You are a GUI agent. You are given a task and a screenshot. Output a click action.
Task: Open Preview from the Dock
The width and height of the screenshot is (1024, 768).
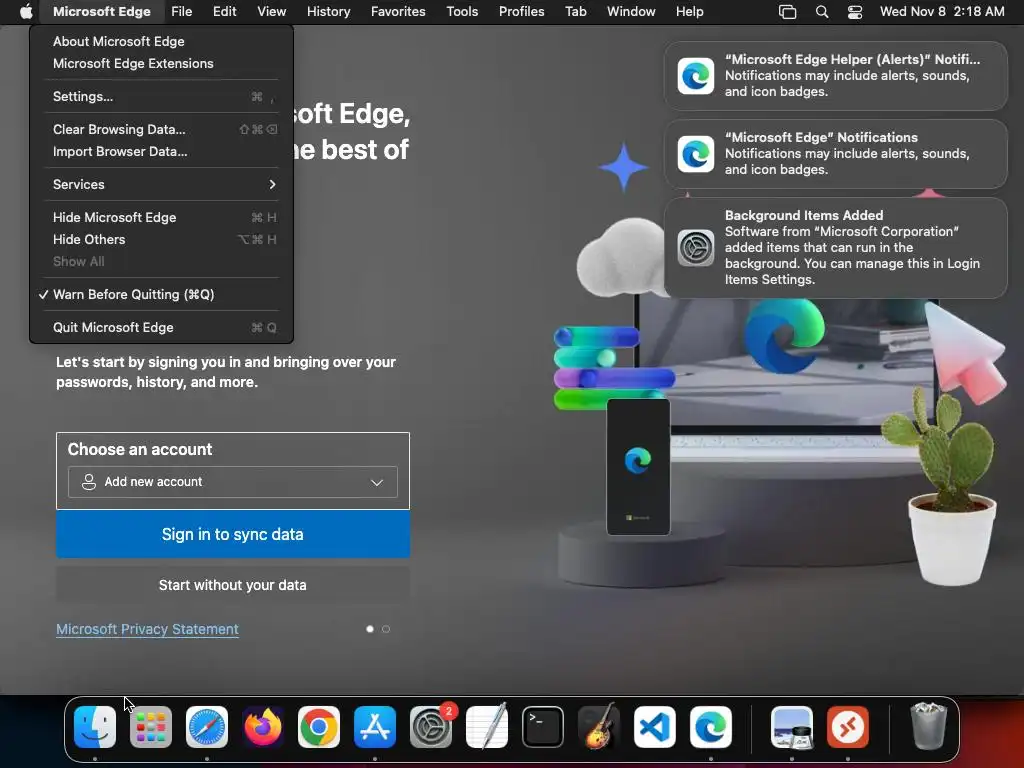792,727
